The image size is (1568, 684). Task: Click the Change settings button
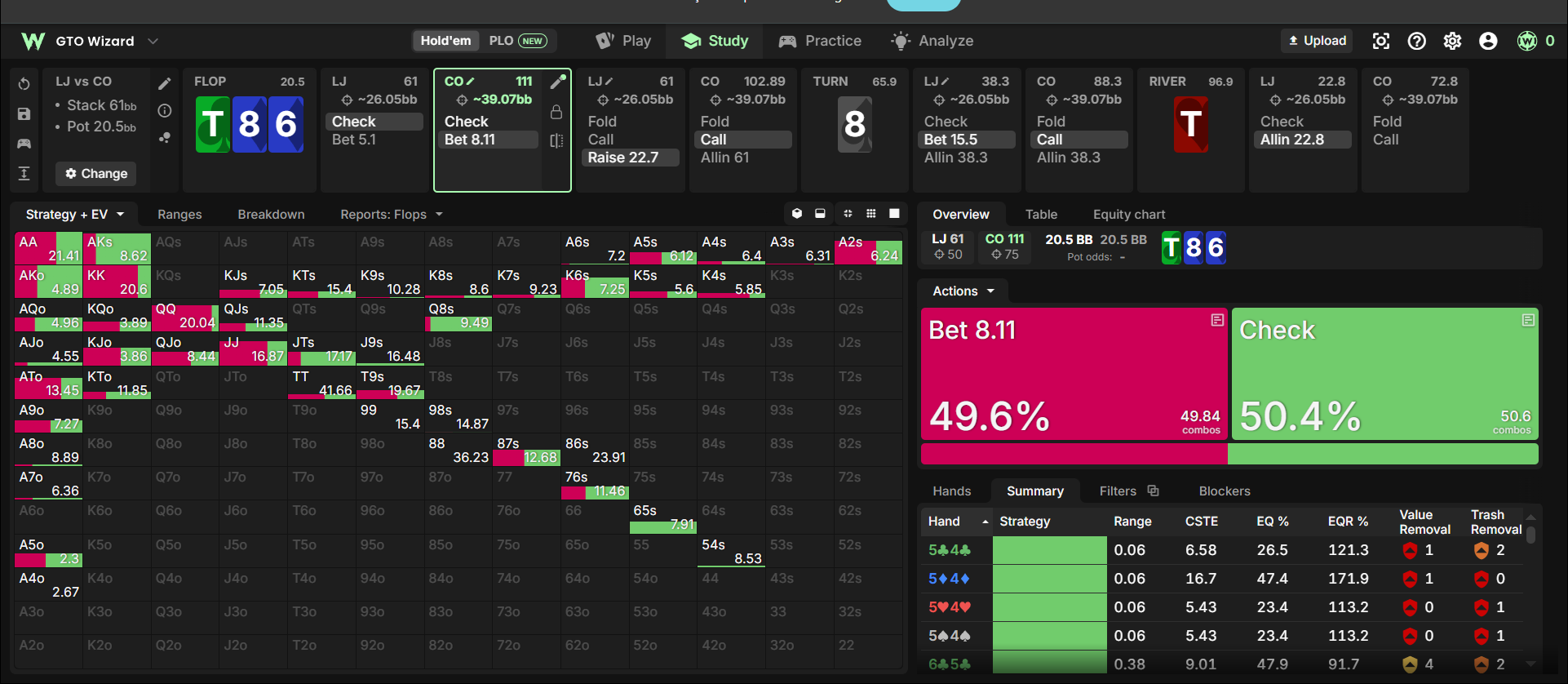[x=96, y=173]
